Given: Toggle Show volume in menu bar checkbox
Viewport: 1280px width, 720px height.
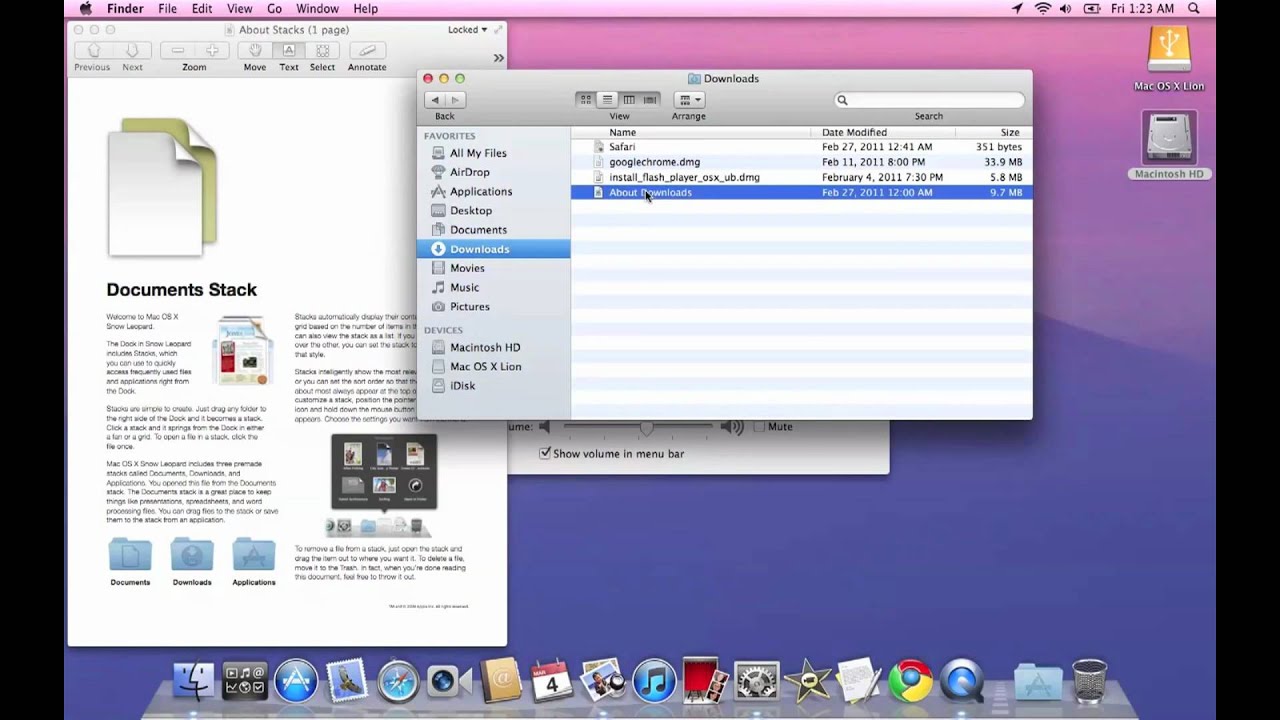Looking at the screenshot, I should pos(545,454).
